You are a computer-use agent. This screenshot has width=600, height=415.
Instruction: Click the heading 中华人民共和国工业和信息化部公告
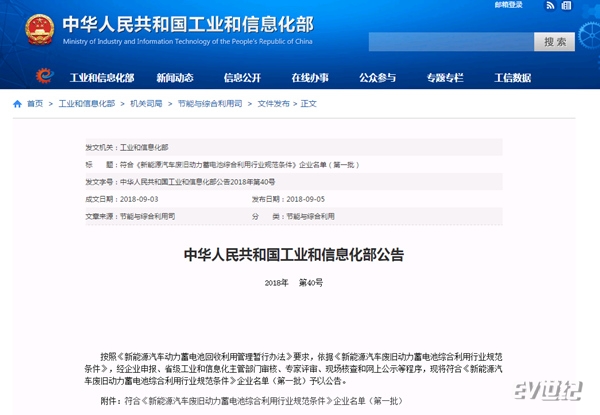(x=294, y=255)
